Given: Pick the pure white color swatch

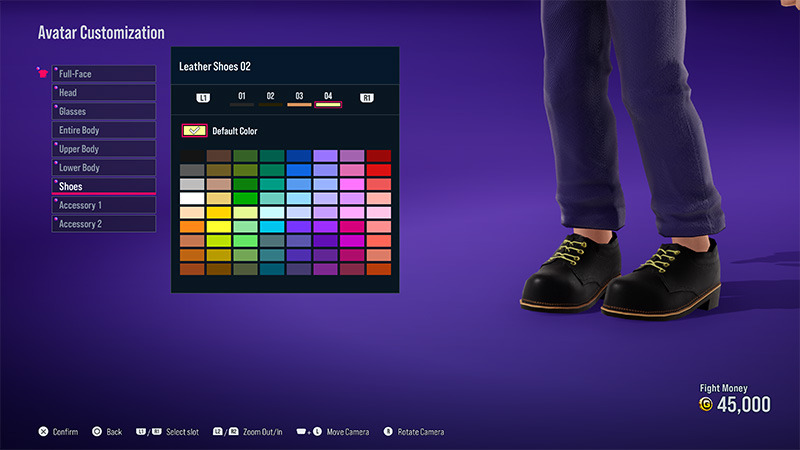Looking at the screenshot, I should pos(192,198).
